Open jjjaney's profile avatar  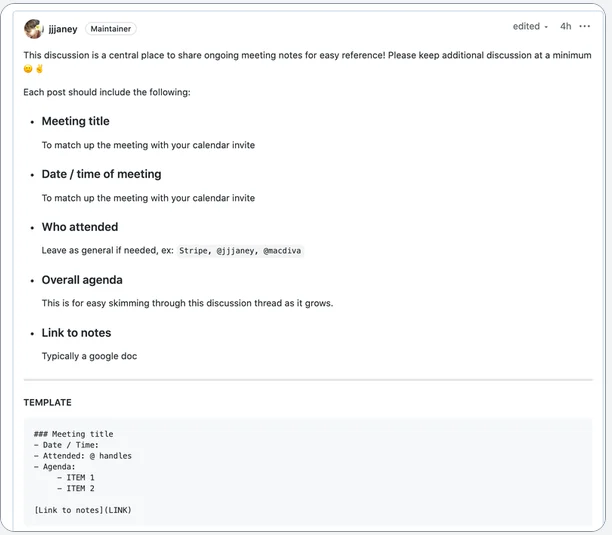point(33,29)
